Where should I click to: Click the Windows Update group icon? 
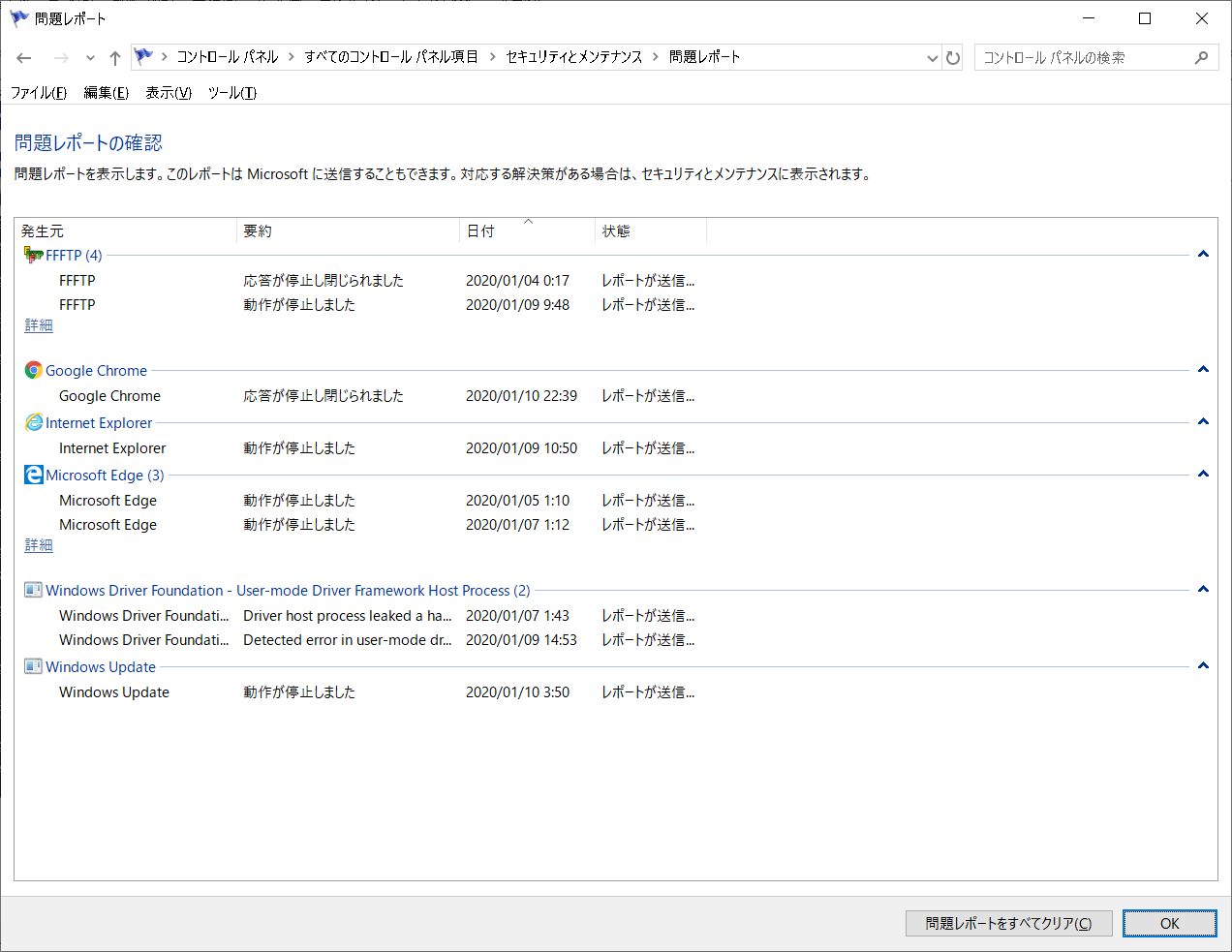[x=34, y=666]
